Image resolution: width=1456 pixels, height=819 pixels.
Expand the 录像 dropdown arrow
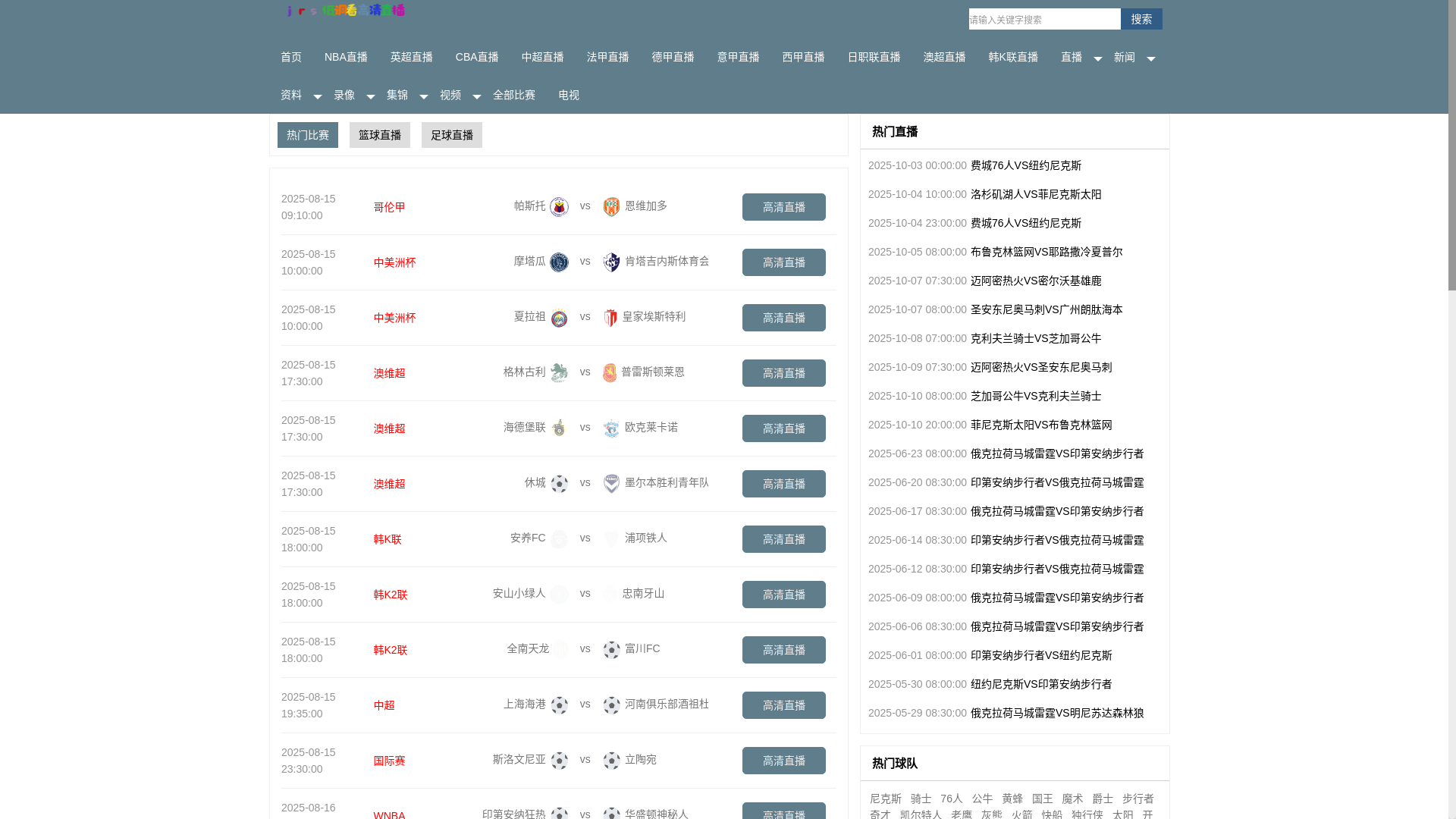370,96
